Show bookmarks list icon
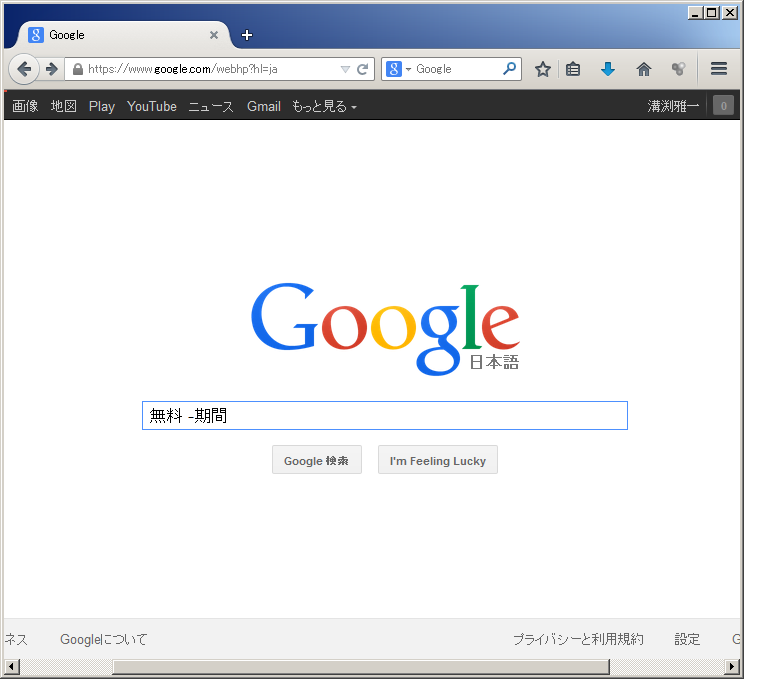The width and height of the screenshot is (768, 679). click(x=573, y=69)
